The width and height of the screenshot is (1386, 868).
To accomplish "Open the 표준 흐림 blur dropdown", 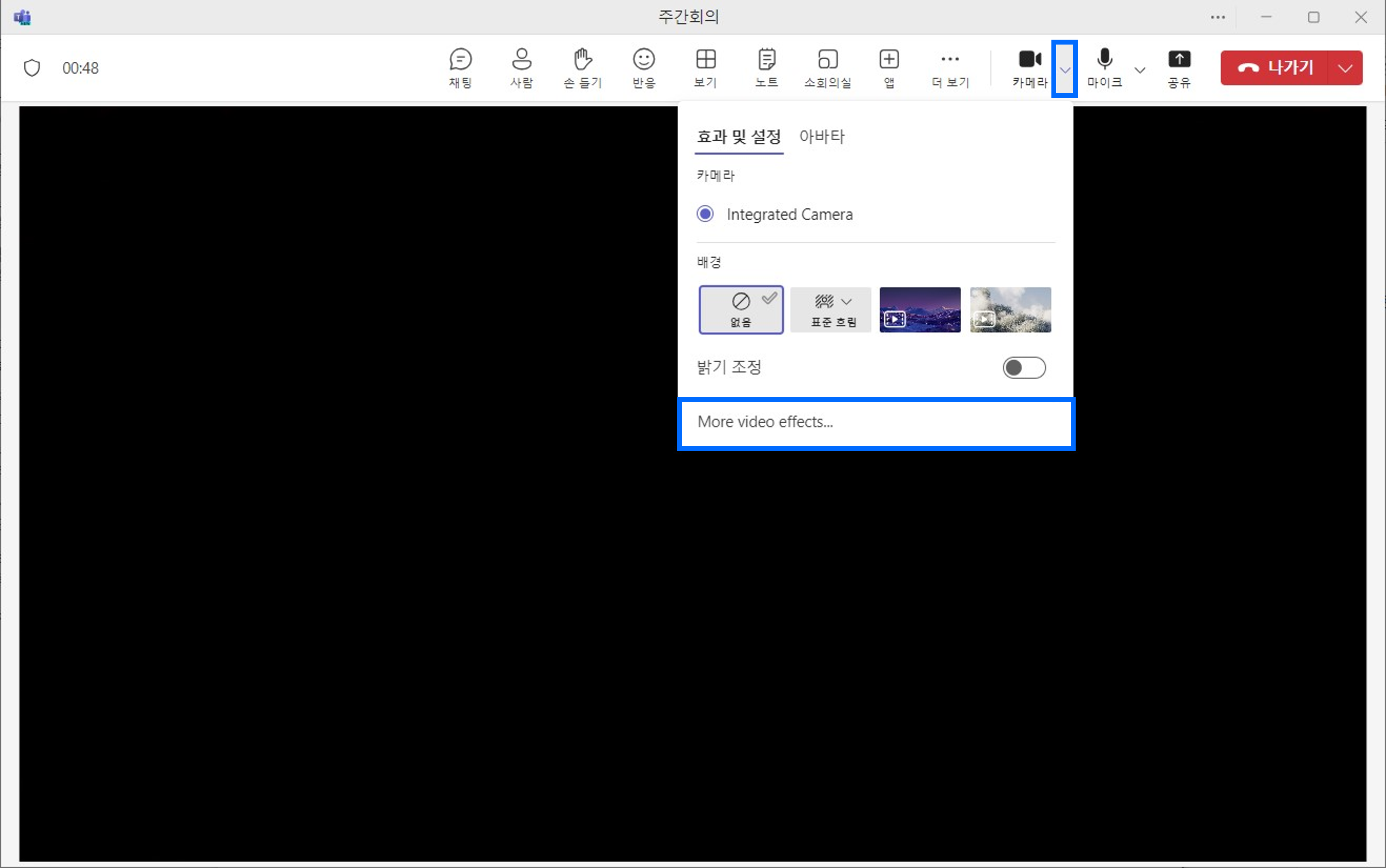I will [x=847, y=301].
